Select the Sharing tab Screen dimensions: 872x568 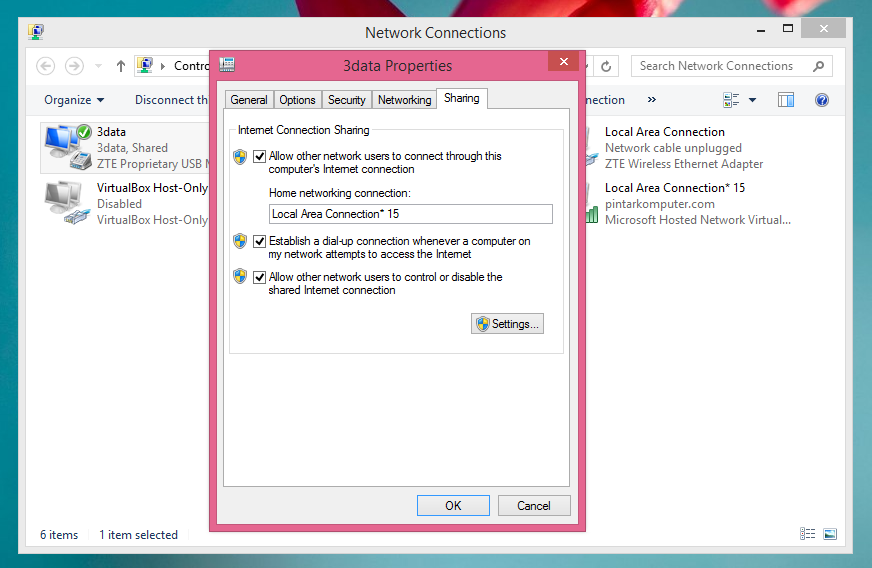(462, 98)
